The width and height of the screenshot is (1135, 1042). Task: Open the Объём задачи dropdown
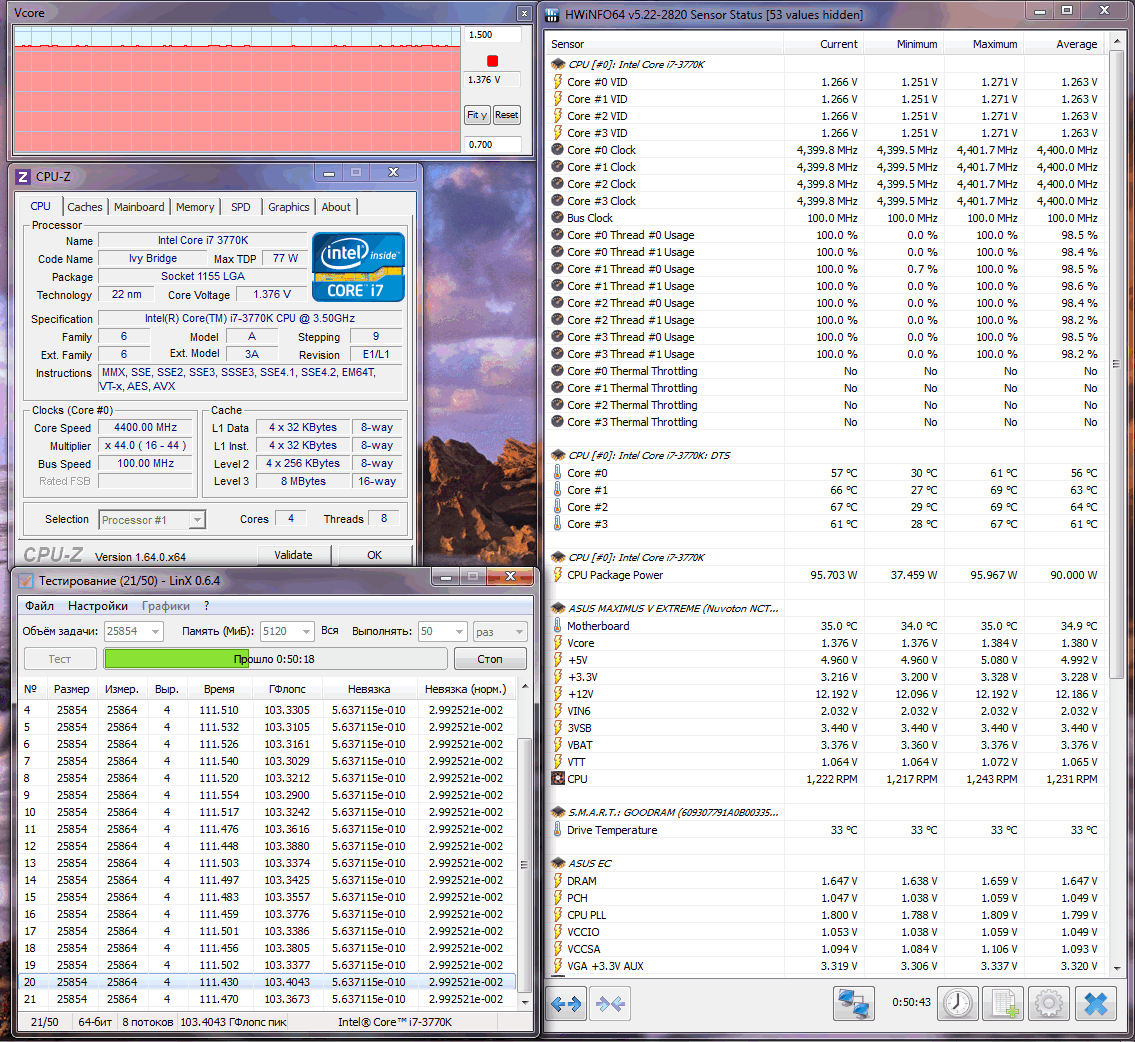point(134,632)
